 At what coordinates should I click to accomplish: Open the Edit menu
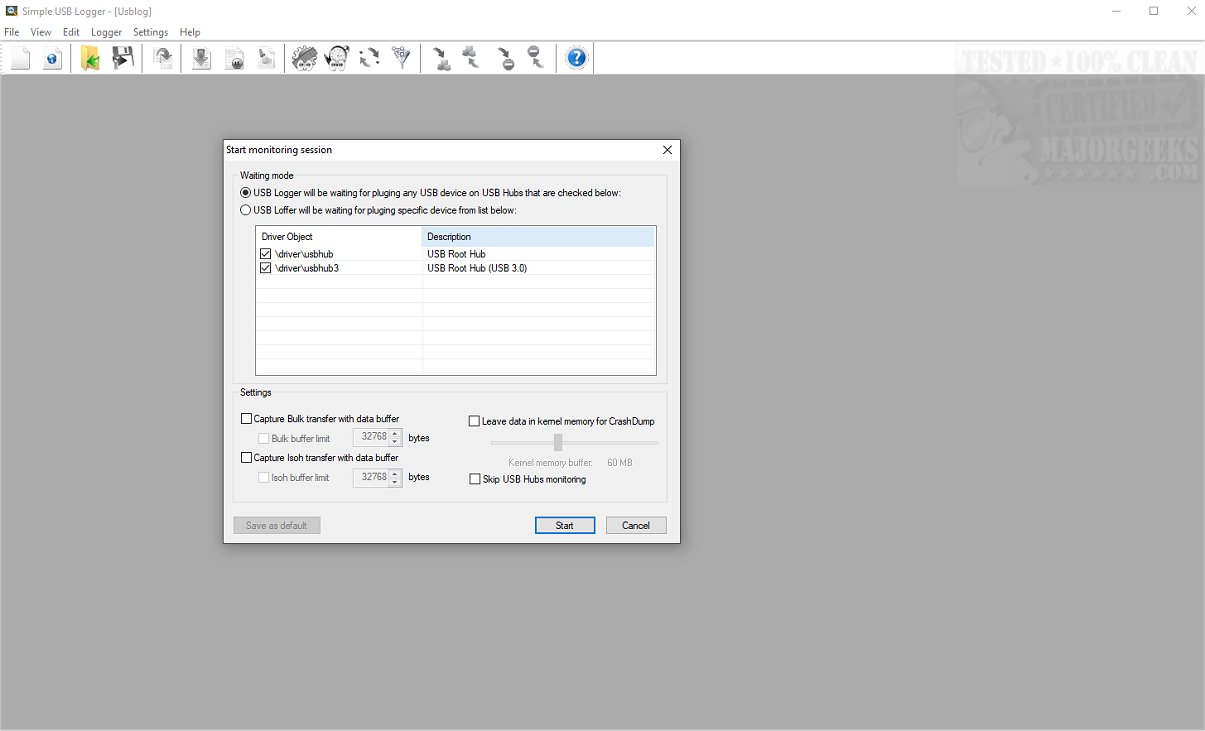click(x=71, y=32)
